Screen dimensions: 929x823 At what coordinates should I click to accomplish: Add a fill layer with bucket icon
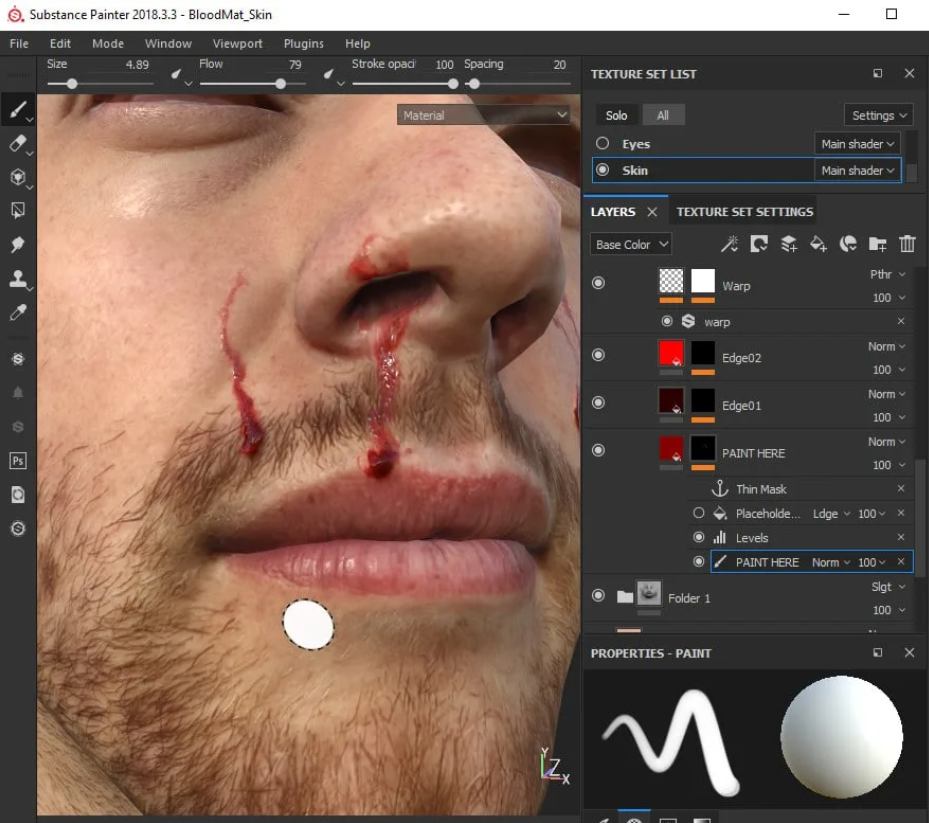(x=818, y=244)
